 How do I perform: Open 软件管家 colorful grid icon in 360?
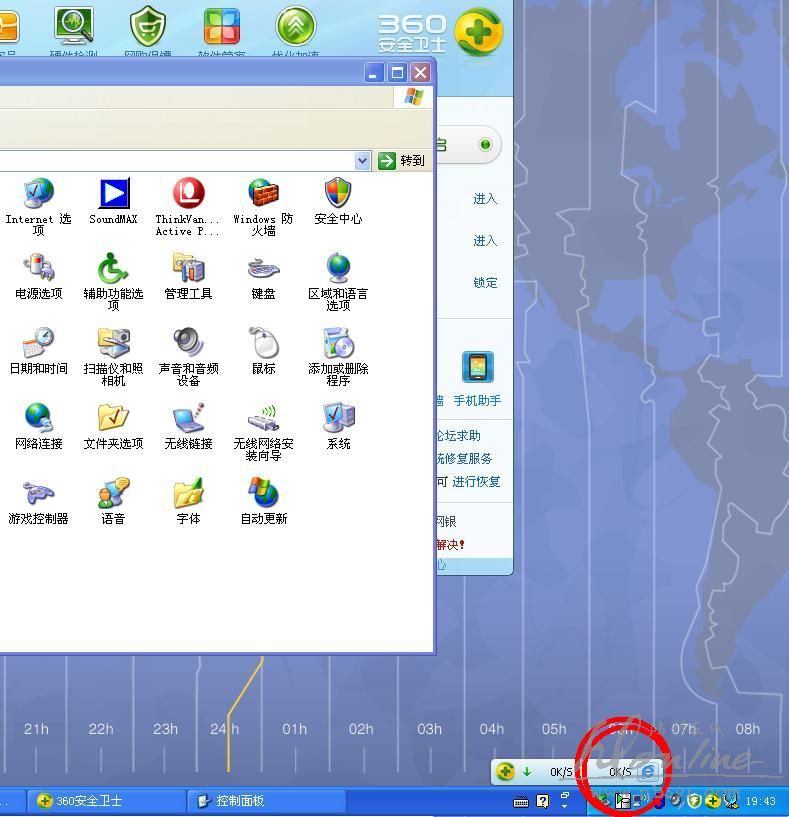pos(221,27)
